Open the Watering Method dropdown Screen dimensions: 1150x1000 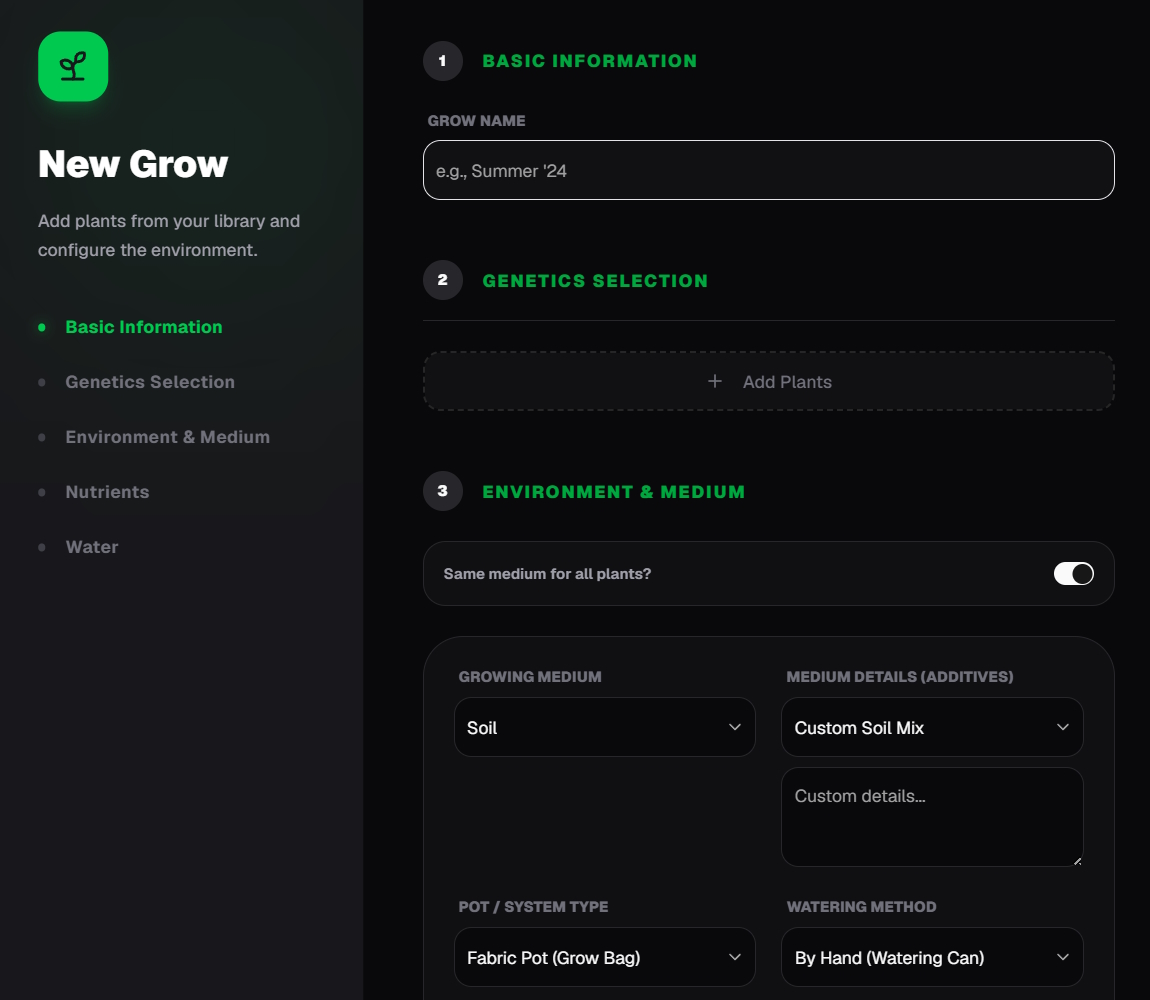pyautogui.click(x=932, y=957)
